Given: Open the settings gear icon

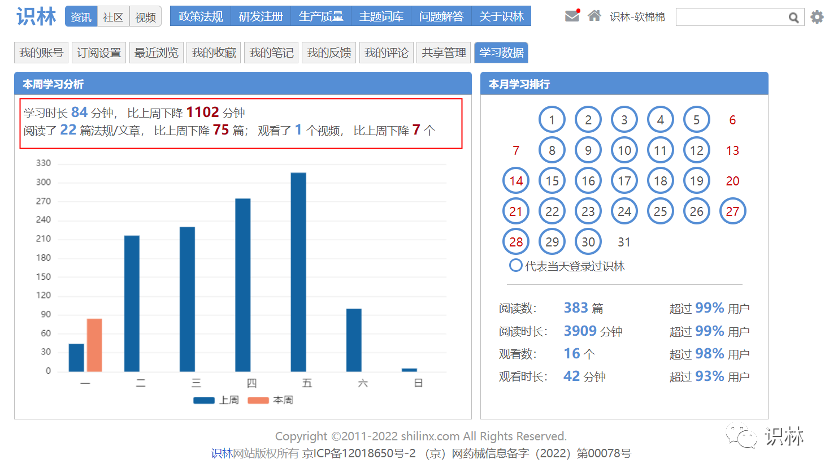Looking at the screenshot, I should [817, 17].
